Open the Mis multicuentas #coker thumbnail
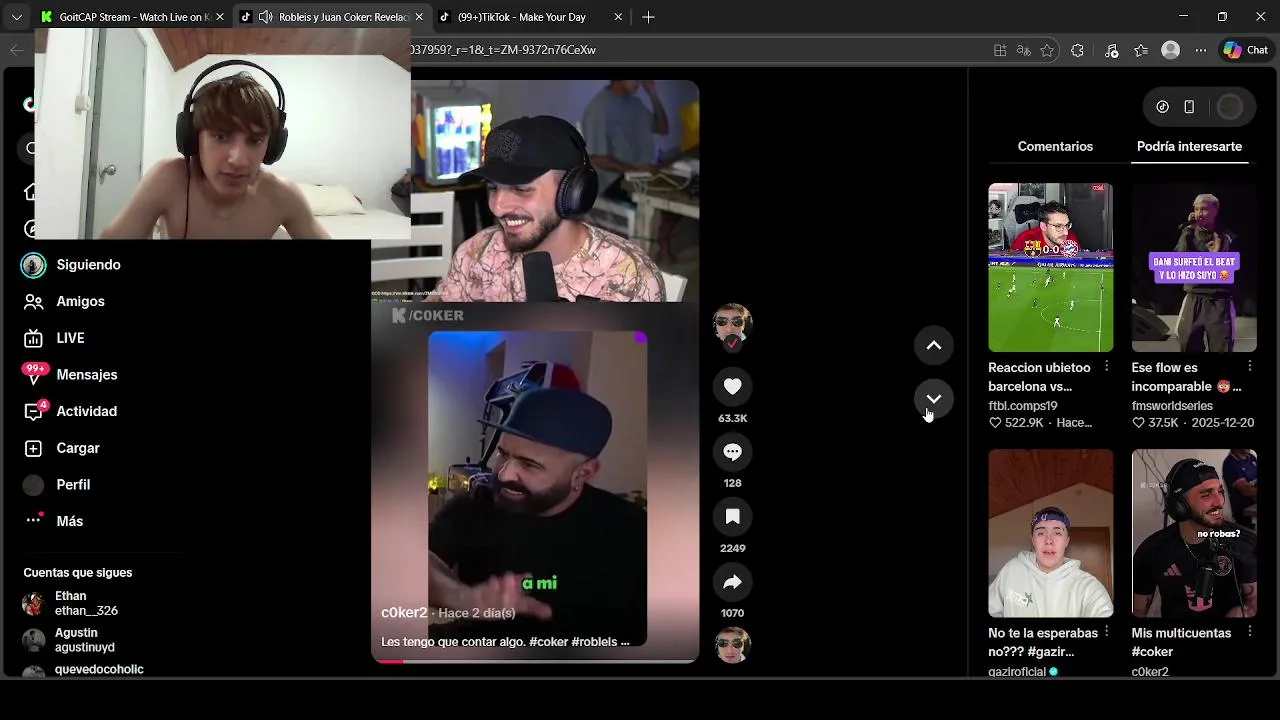This screenshot has width=1280, height=720. point(1194,533)
